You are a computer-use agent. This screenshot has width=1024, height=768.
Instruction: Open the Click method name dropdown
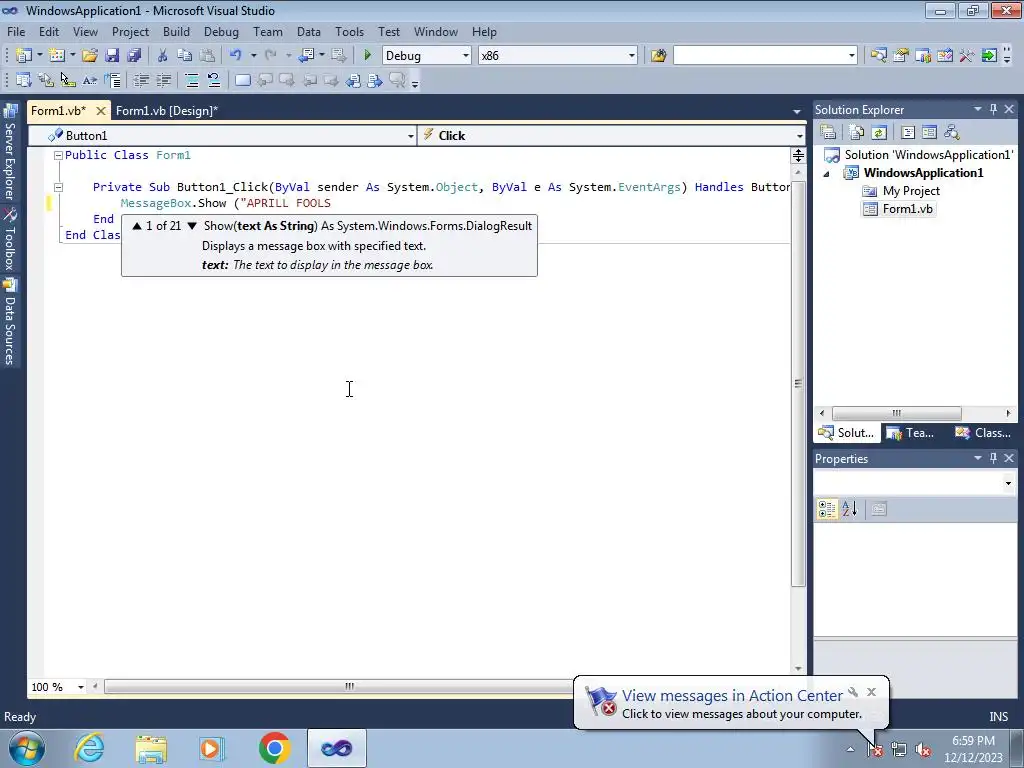pyautogui.click(x=799, y=136)
